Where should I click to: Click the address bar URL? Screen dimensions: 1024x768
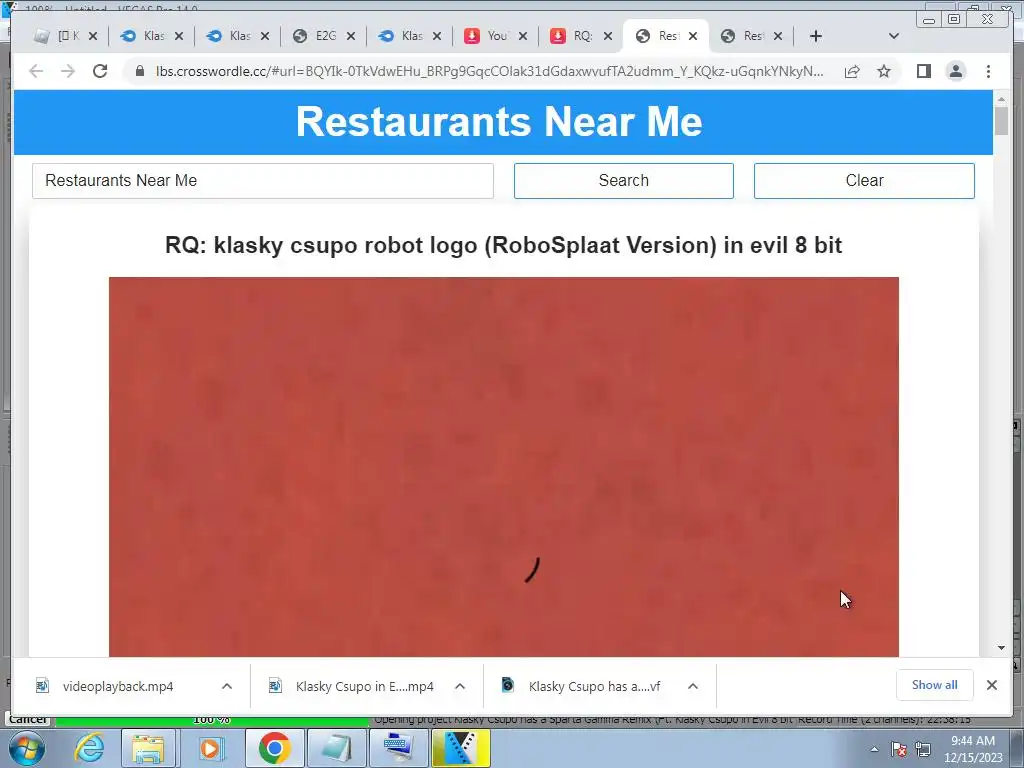[490, 71]
